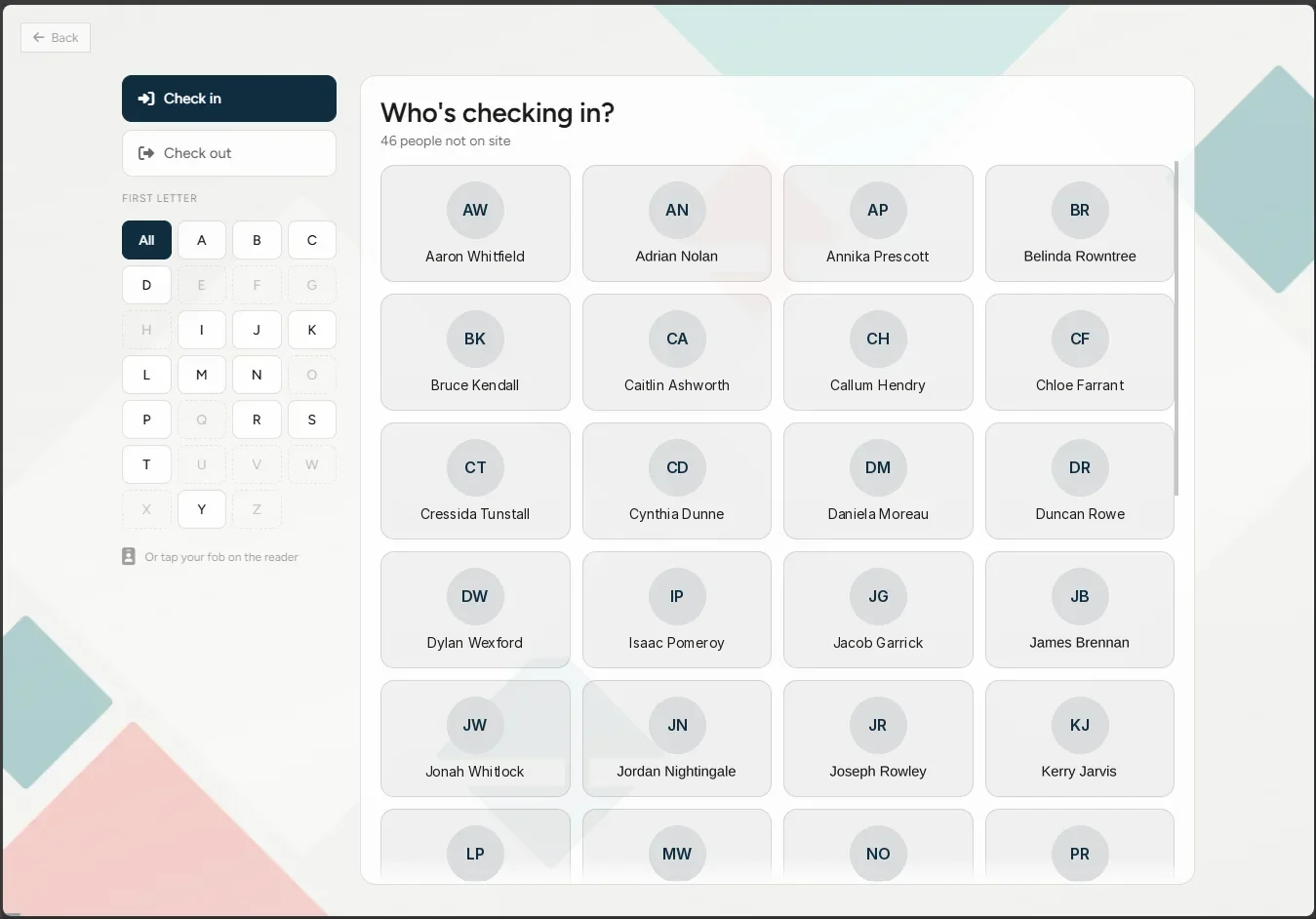Filter names by letter N
The width and height of the screenshot is (1316, 919).
257,375
